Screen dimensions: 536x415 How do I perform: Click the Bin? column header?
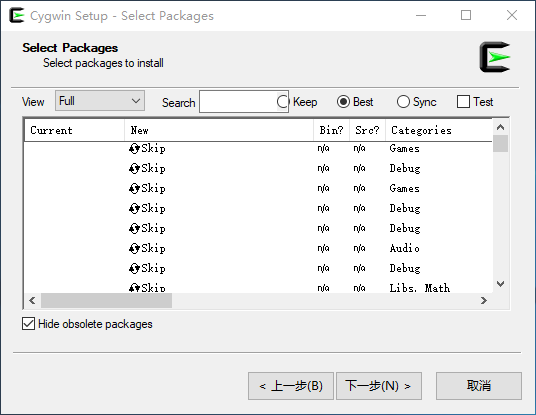[x=331, y=130]
